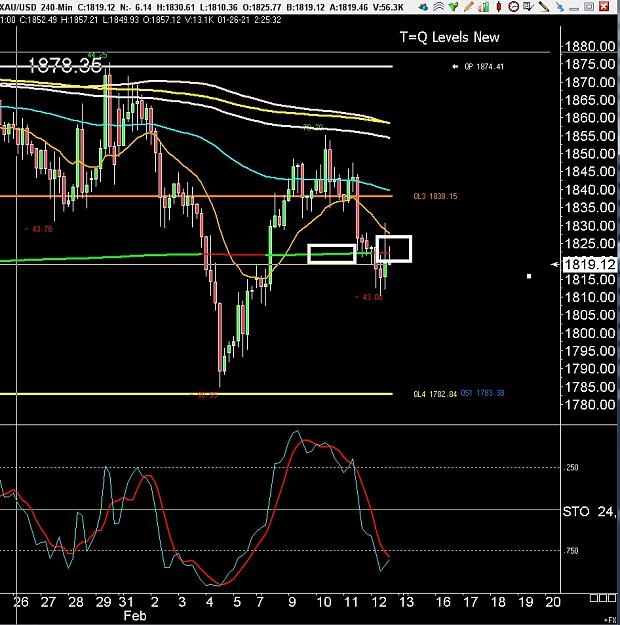Image resolution: width=620 pixels, height=625 pixels.
Task: Click the .750 stochastic level label
Action: pyautogui.click(x=571, y=550)
